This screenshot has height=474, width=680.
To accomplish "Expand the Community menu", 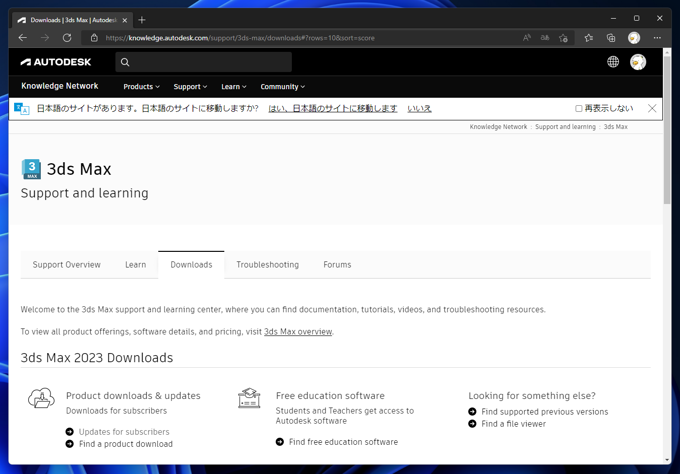I will [x=283, y=87].
